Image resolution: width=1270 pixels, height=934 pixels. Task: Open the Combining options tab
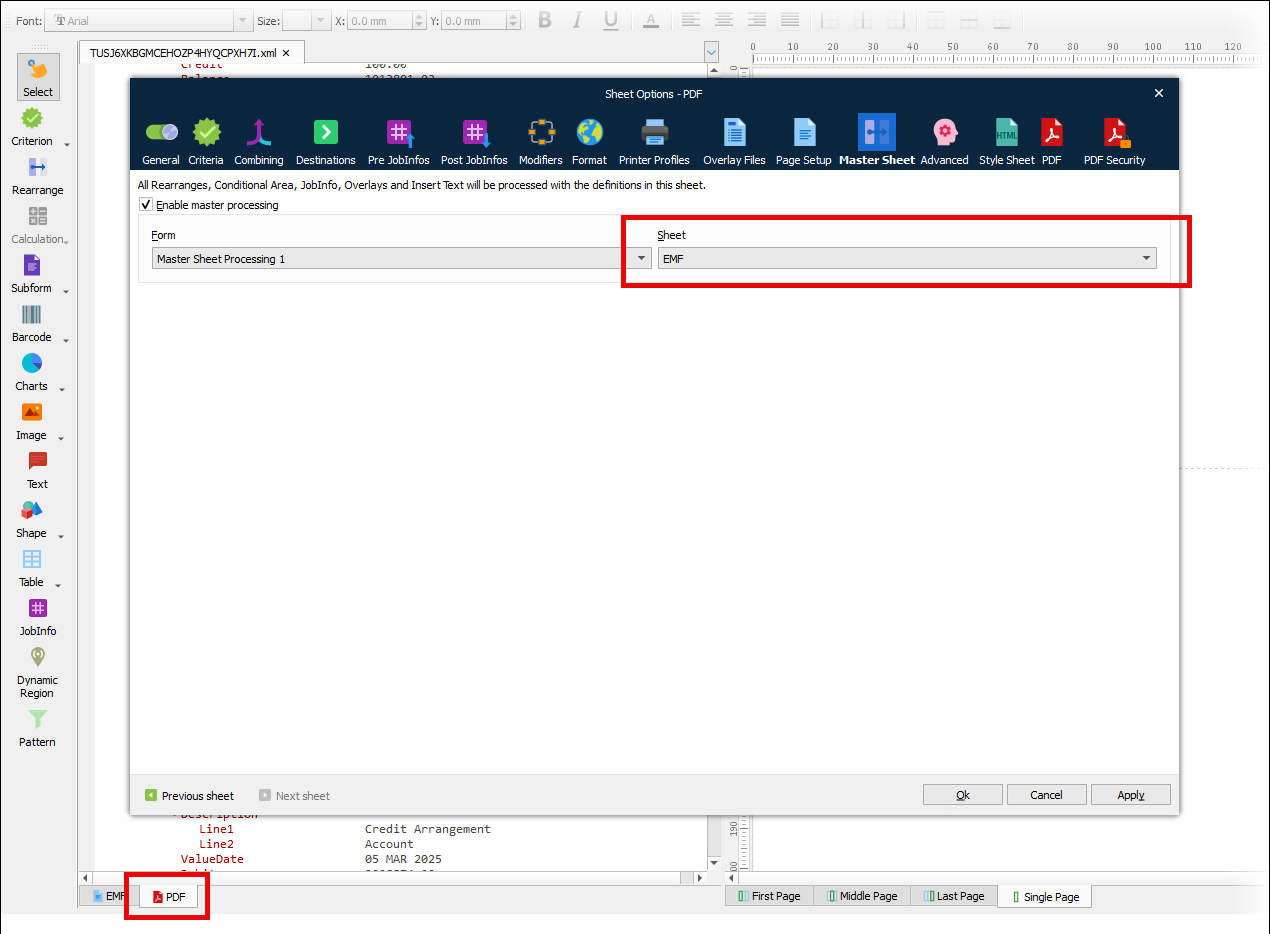point(259,141)
